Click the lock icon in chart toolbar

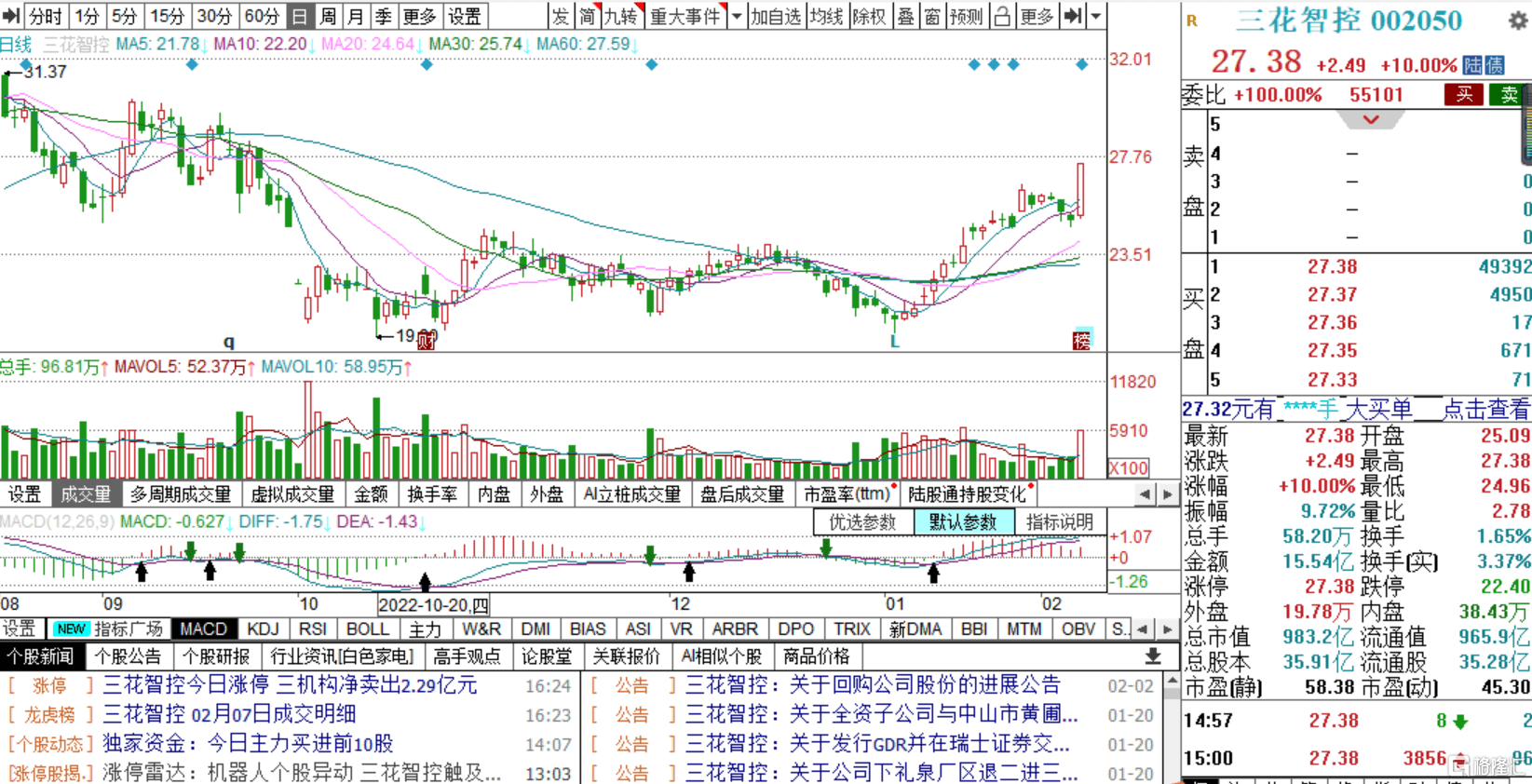1002,16
